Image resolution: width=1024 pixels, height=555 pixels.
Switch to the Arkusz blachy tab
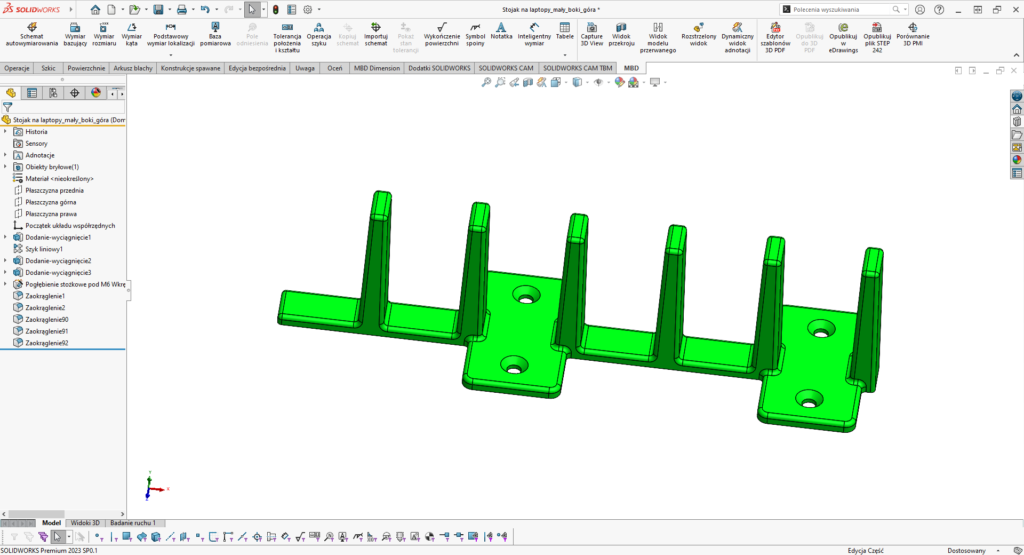pyautogui.click(x=133, y=69)
